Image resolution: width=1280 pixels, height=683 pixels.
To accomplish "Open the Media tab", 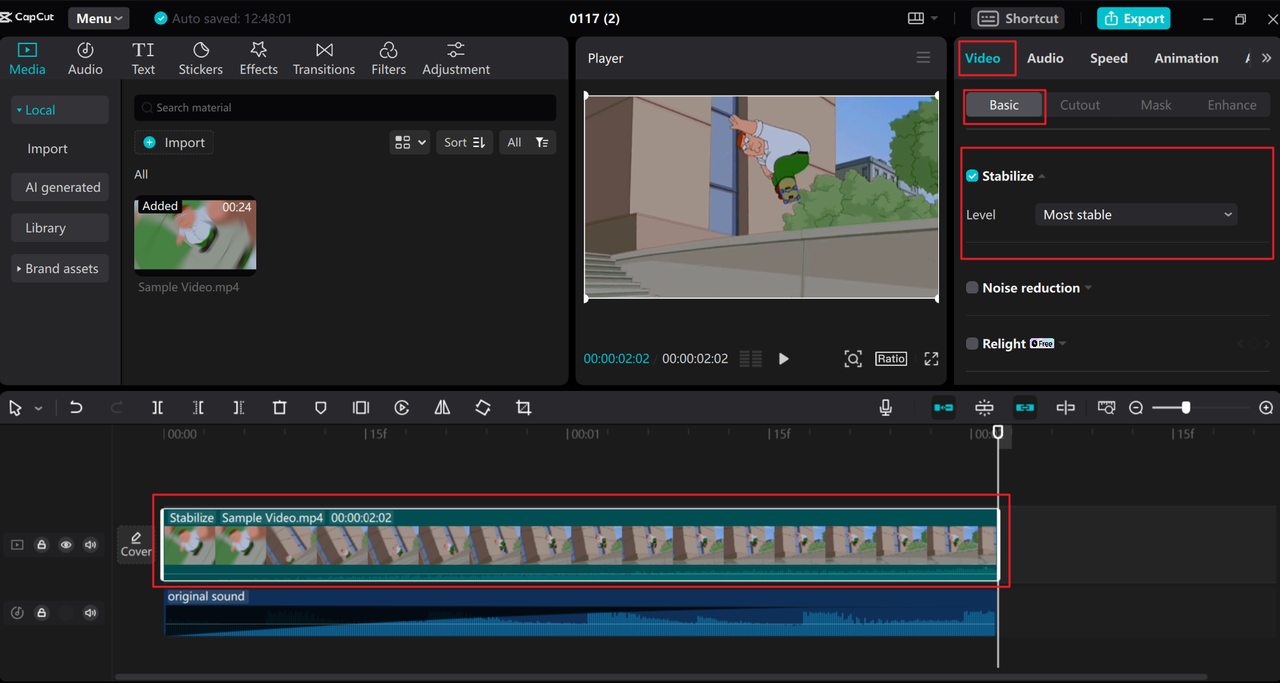I will [x=27, y=59].
